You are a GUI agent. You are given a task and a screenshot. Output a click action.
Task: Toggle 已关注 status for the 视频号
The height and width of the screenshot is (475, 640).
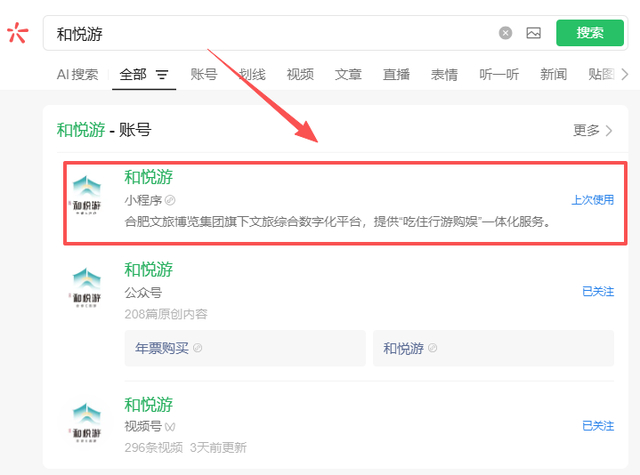(x=598, y=426)
